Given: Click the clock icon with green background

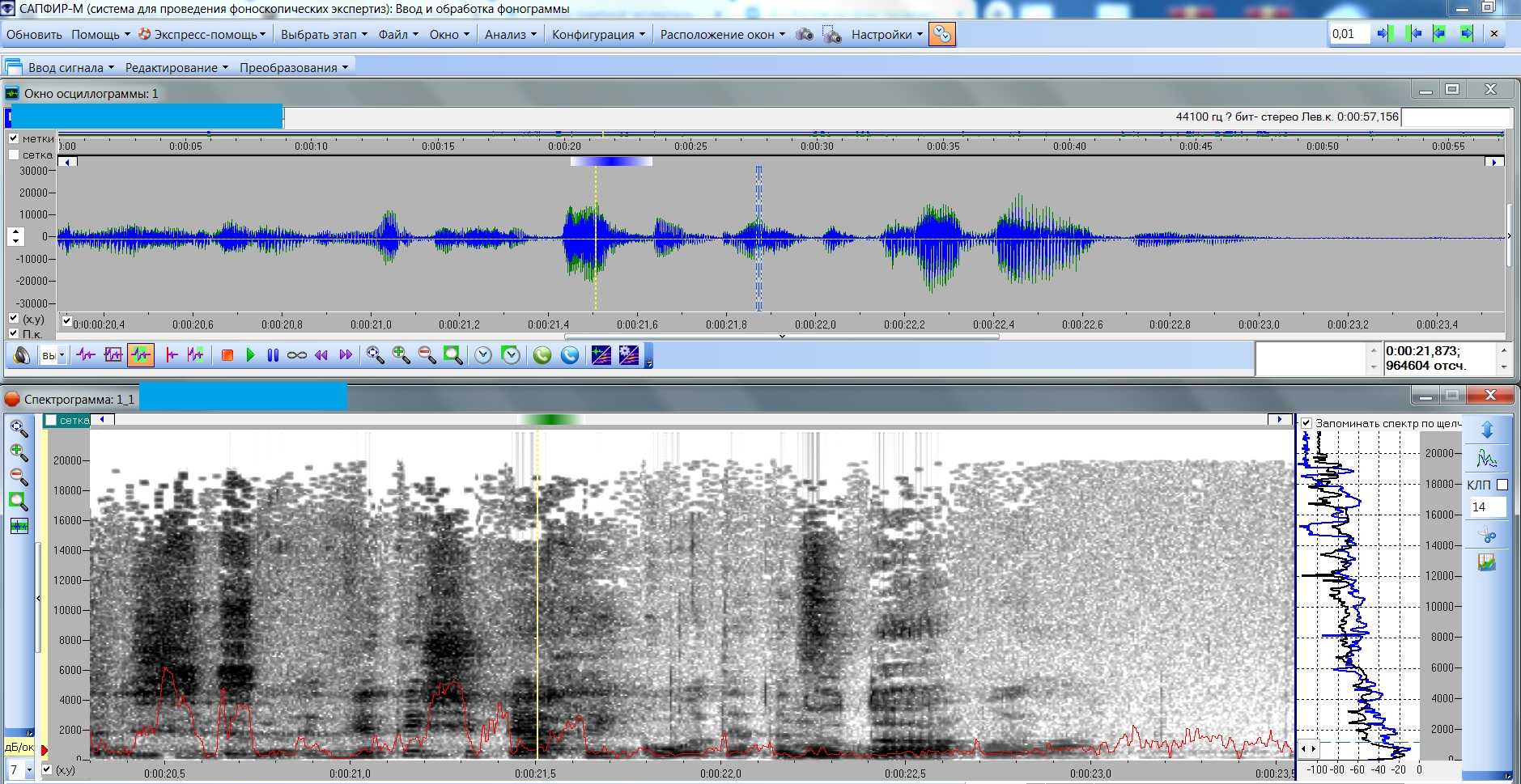Looking at the screenshot, I should coord(511,355).
